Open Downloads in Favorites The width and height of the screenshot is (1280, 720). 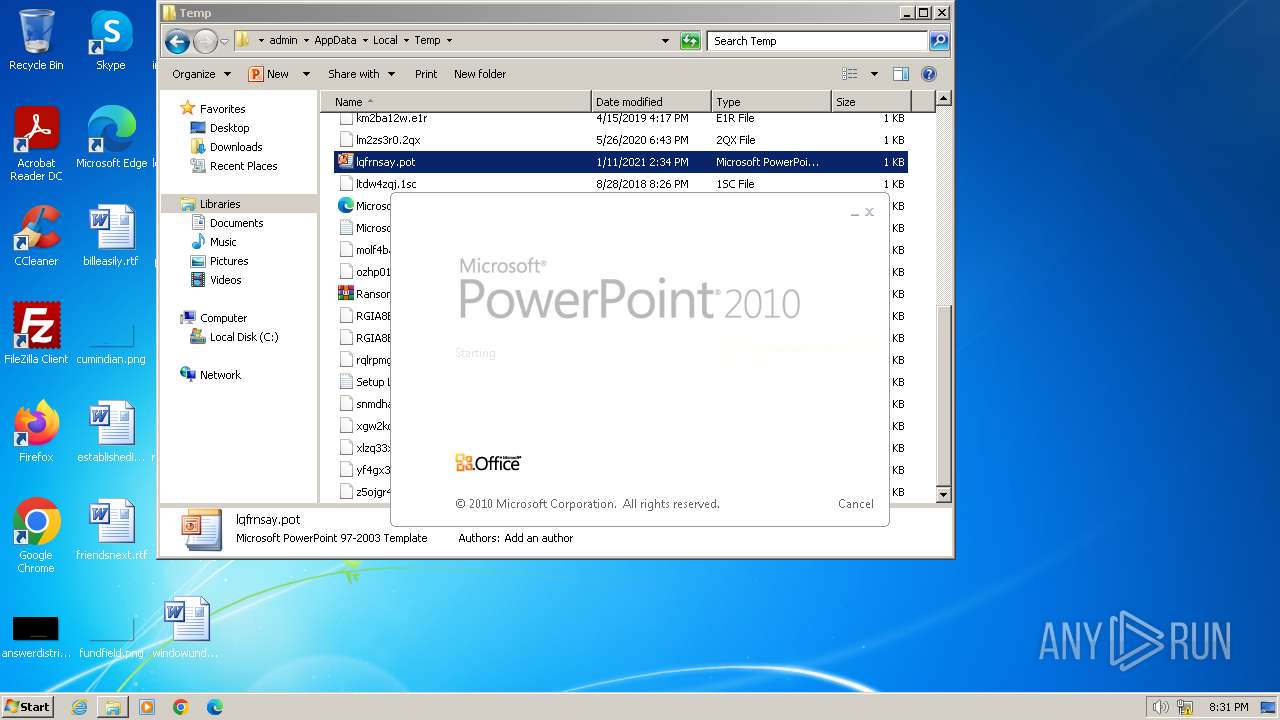236,147
